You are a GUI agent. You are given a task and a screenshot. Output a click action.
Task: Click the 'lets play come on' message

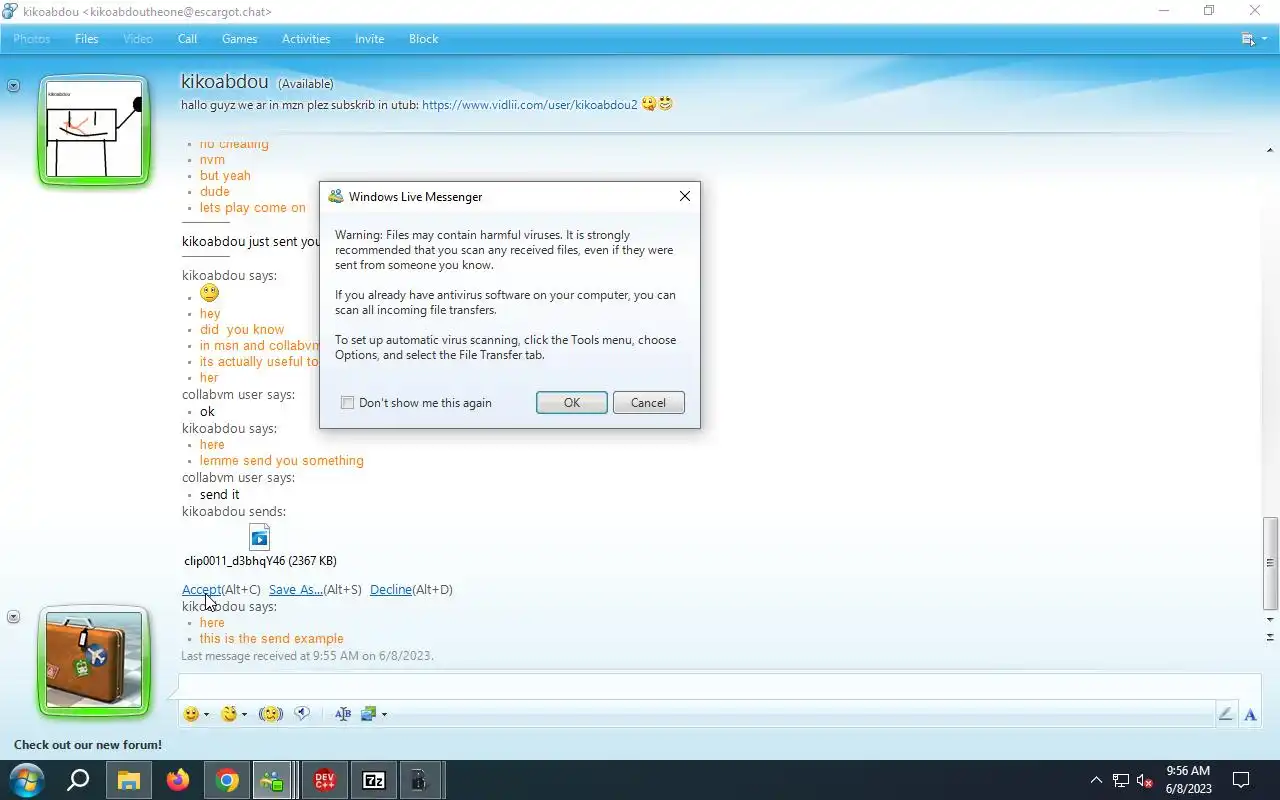click(253, 208)
